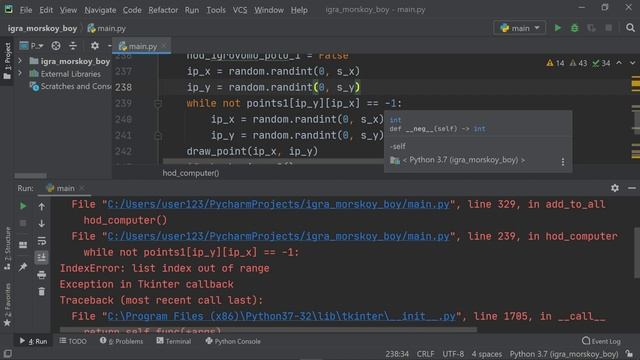
Task: Go to next highlighted error arrow
Action: (x=632, y=63)
